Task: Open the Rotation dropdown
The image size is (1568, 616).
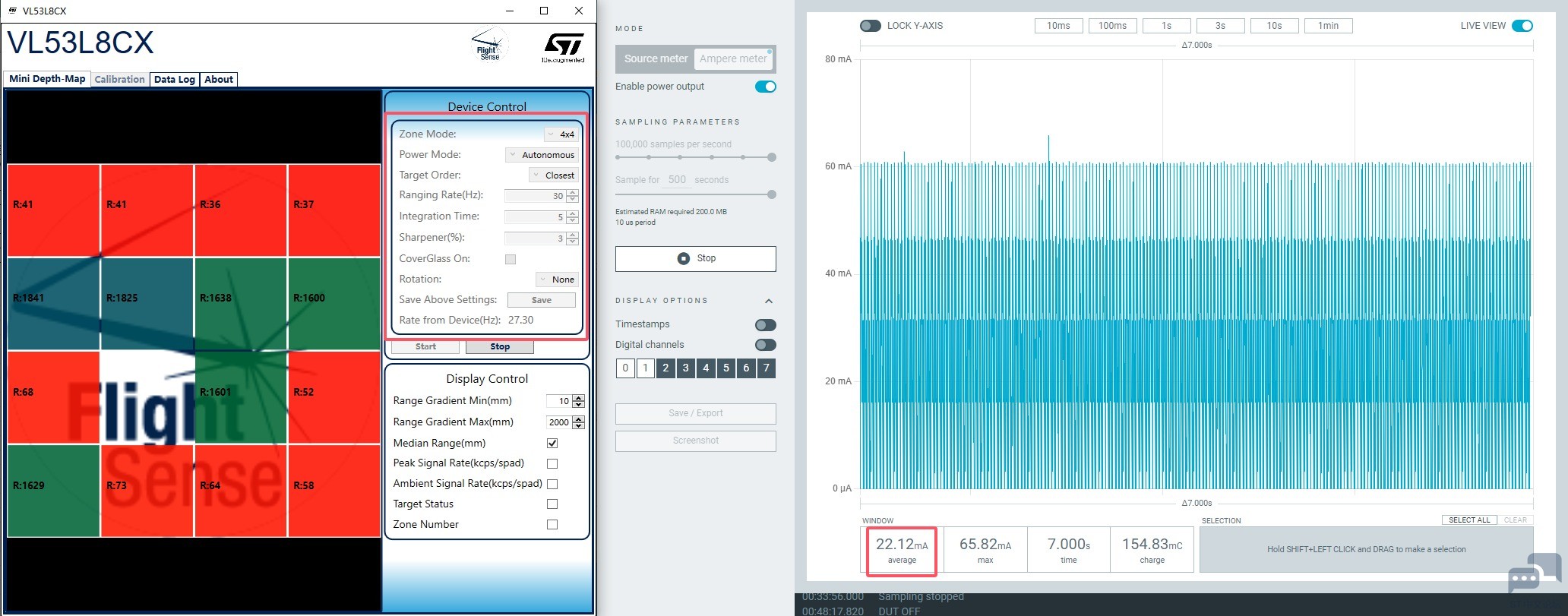Action: [x=557, y=280]
